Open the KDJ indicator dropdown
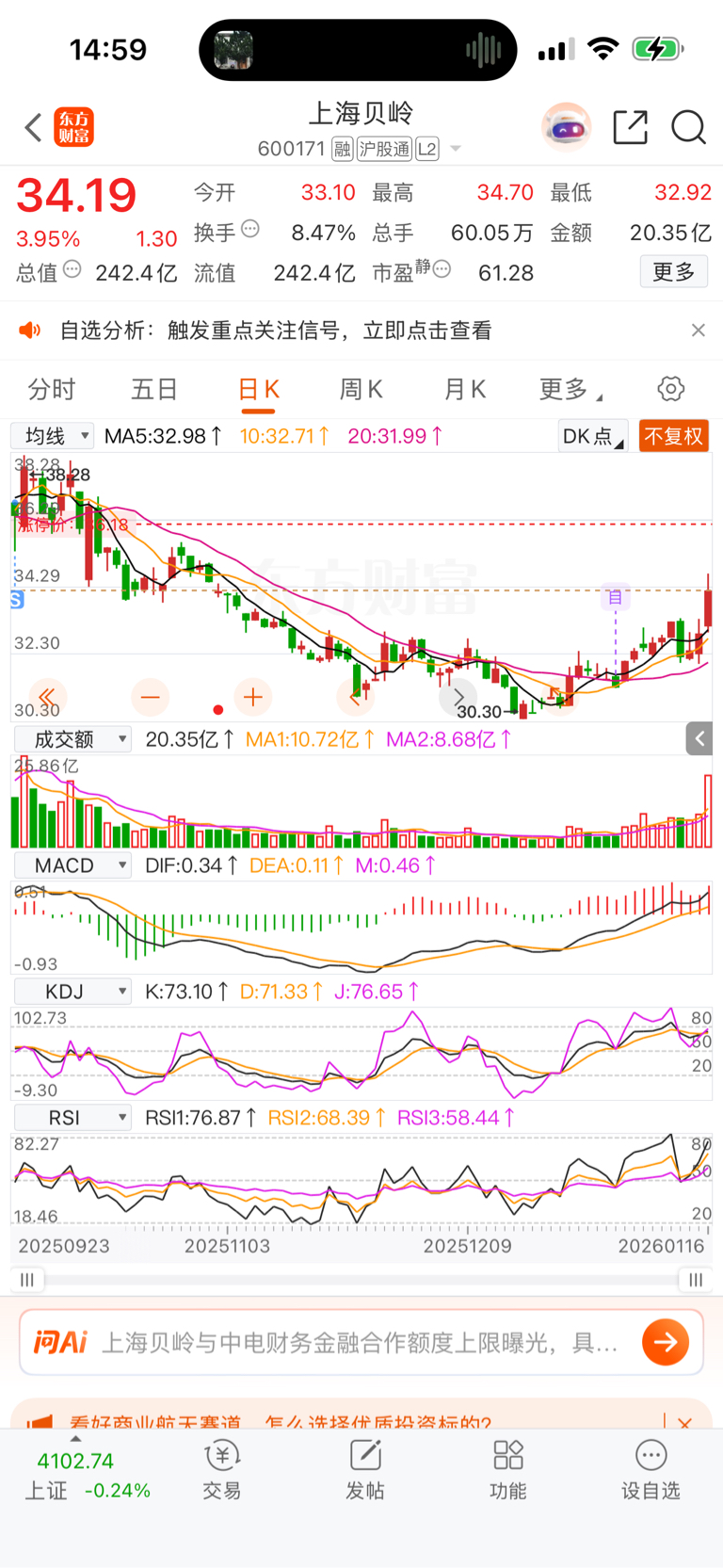Viewport: 723px width, 1568px height. click(72, 992)
